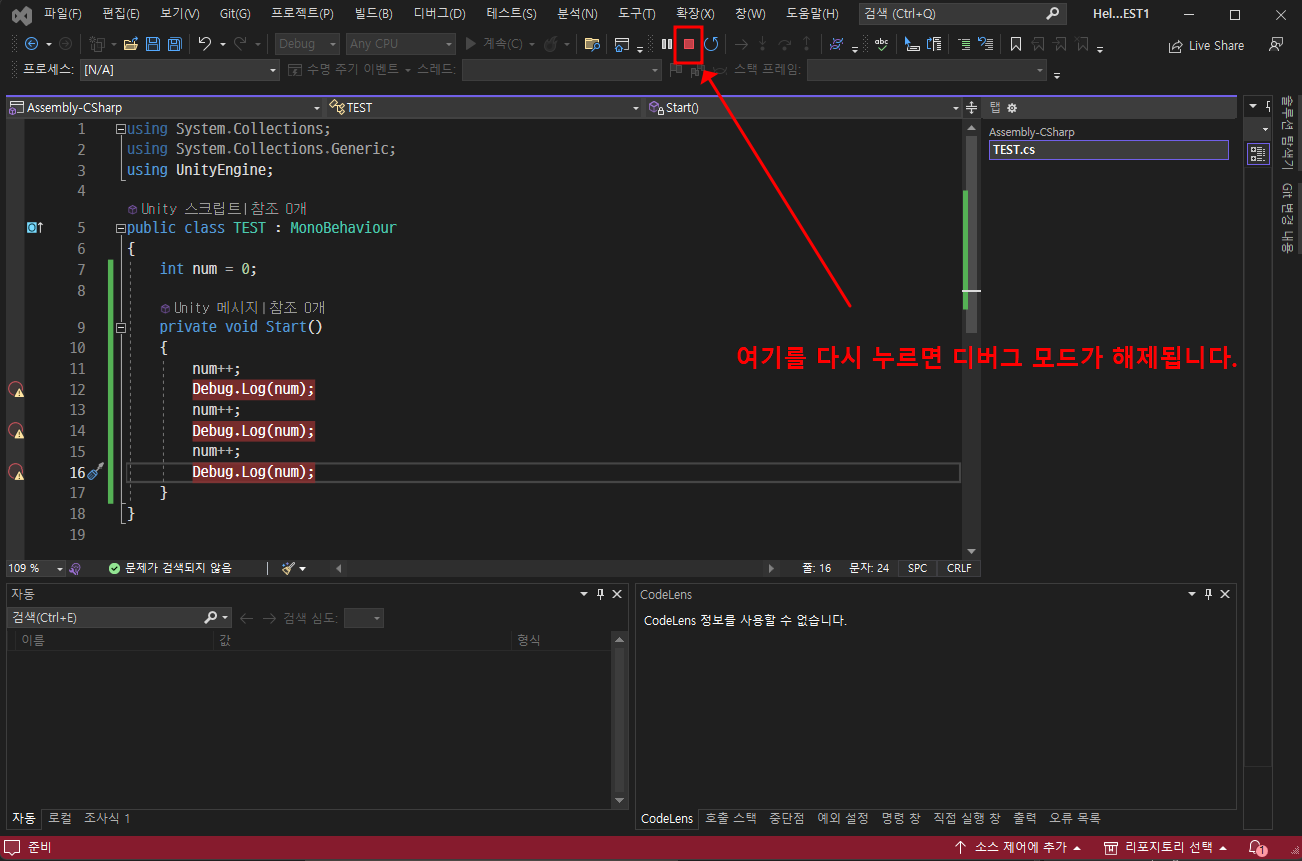Click the tab panel gear settings icon
Screen dimensions: 1302x861
pyautogui.click(x=1011, y=107)
